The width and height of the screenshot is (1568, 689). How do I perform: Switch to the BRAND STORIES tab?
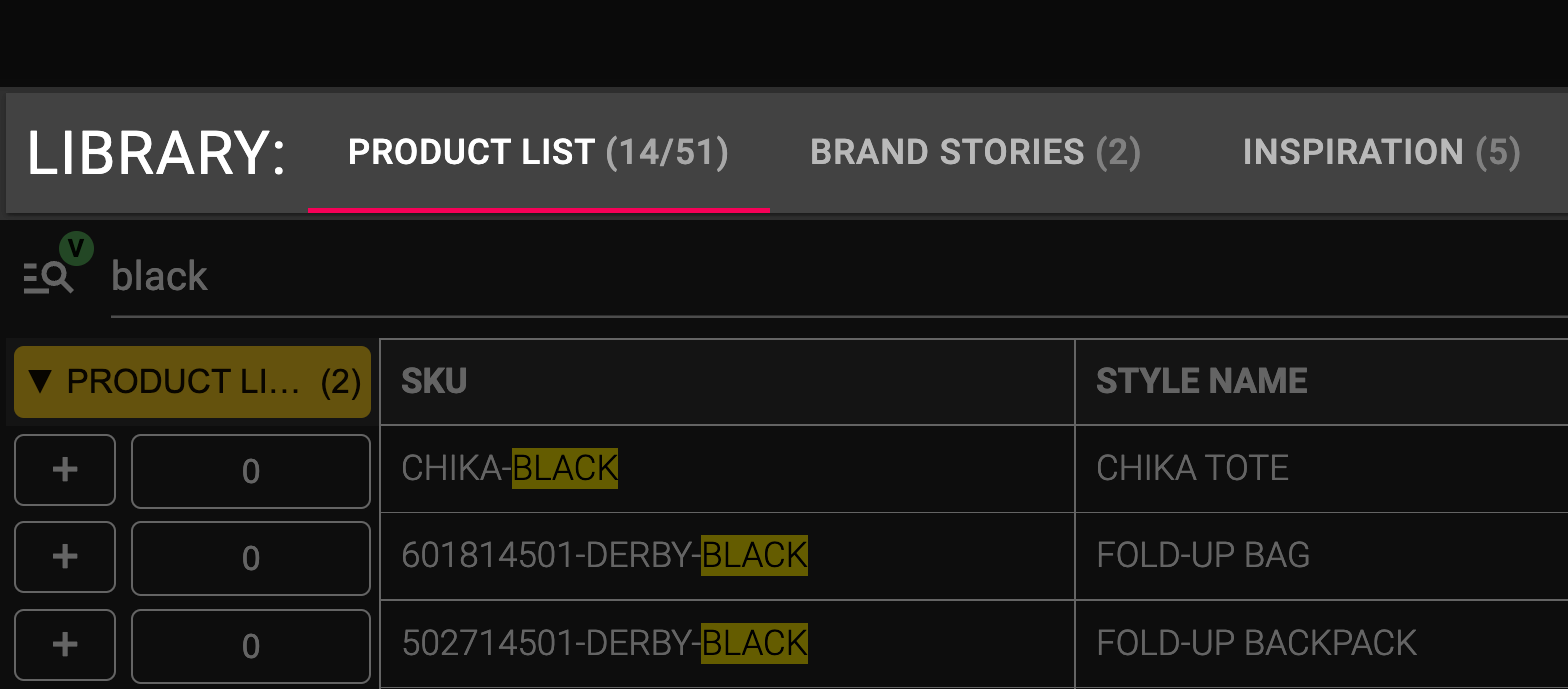[x=975, y=152]
